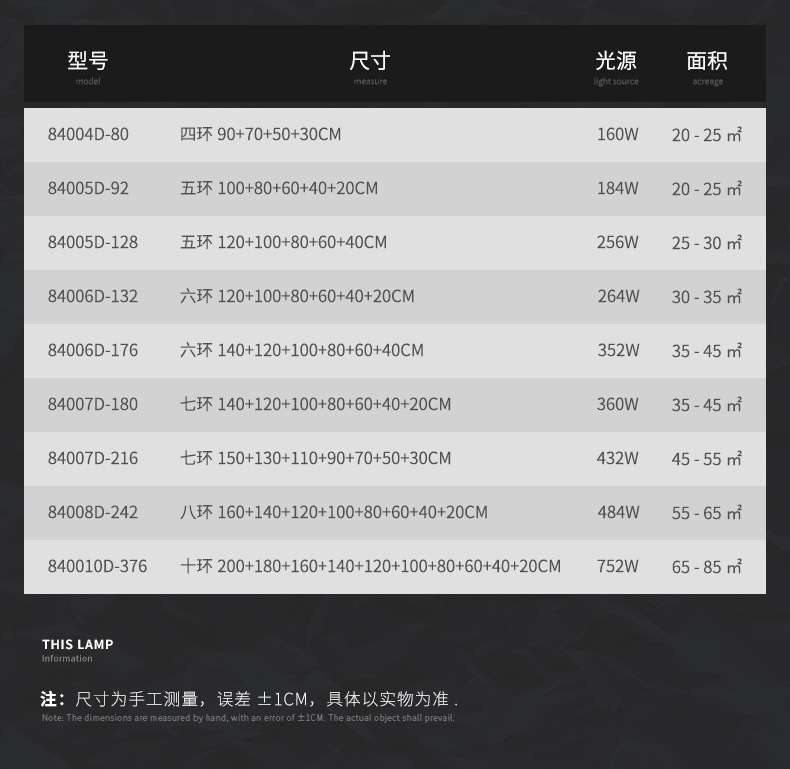Choose the 84007D-216 model entry

coord(93,458)
